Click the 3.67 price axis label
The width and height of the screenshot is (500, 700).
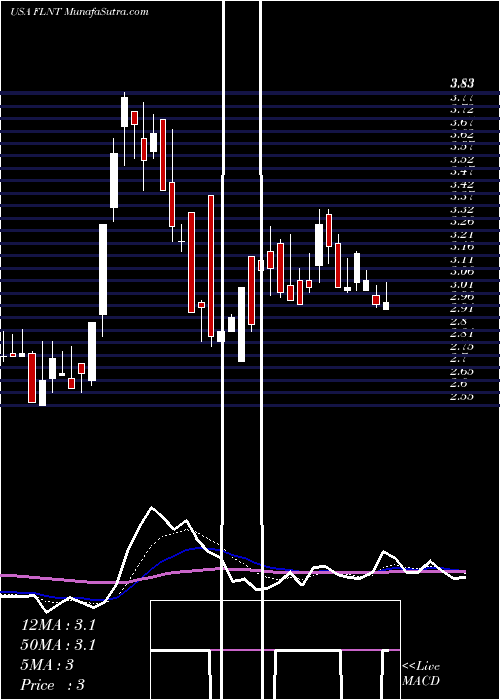[x=462, y=122]
